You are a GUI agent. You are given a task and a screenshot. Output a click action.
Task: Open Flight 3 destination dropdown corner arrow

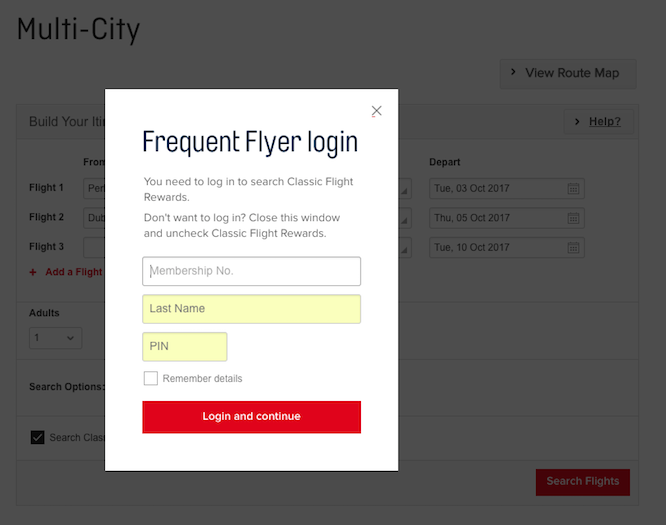pyautogui.click(x=404, y=251)
